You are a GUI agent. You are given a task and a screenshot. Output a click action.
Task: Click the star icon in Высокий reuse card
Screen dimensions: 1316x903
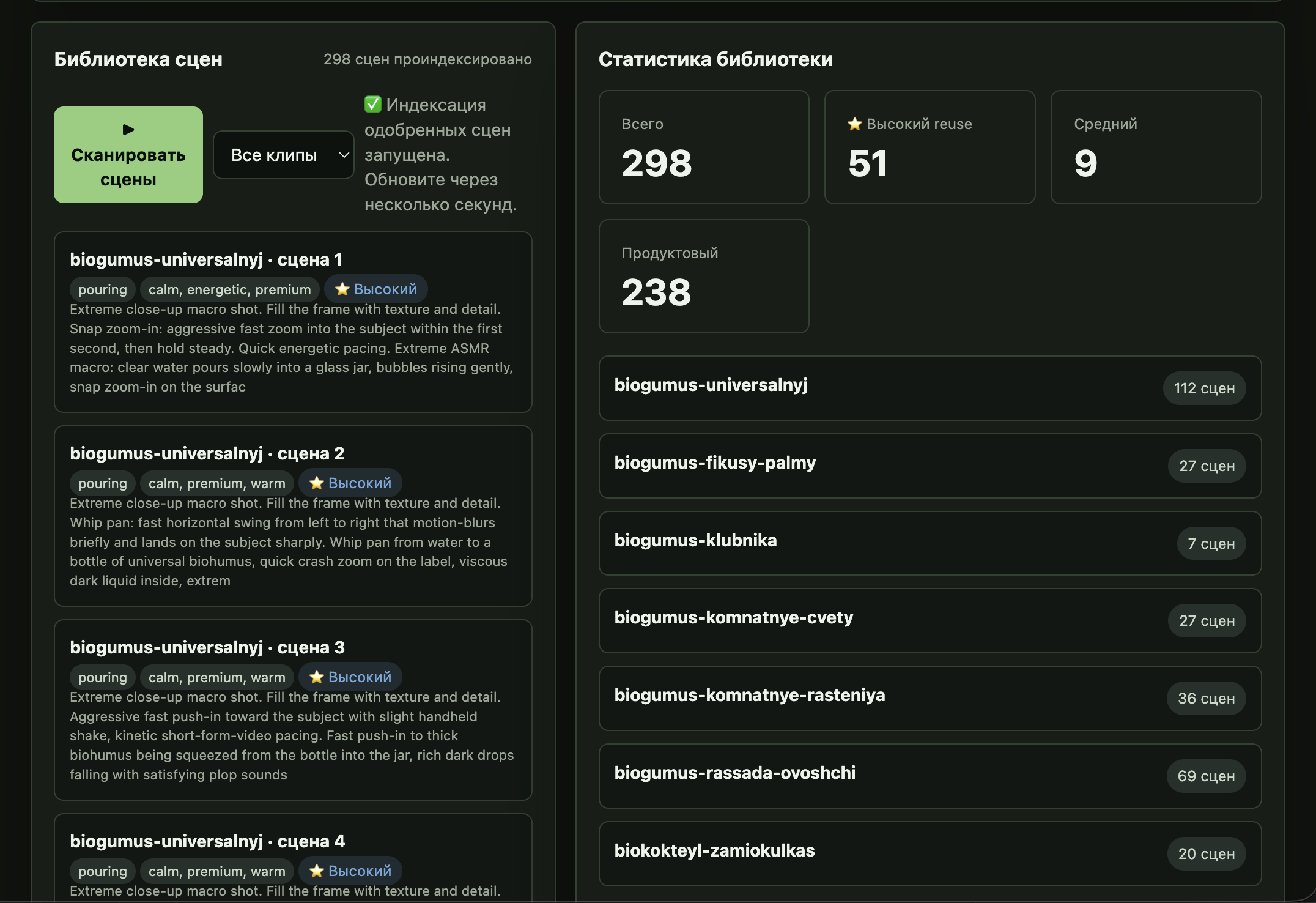(x=855, y=124)
